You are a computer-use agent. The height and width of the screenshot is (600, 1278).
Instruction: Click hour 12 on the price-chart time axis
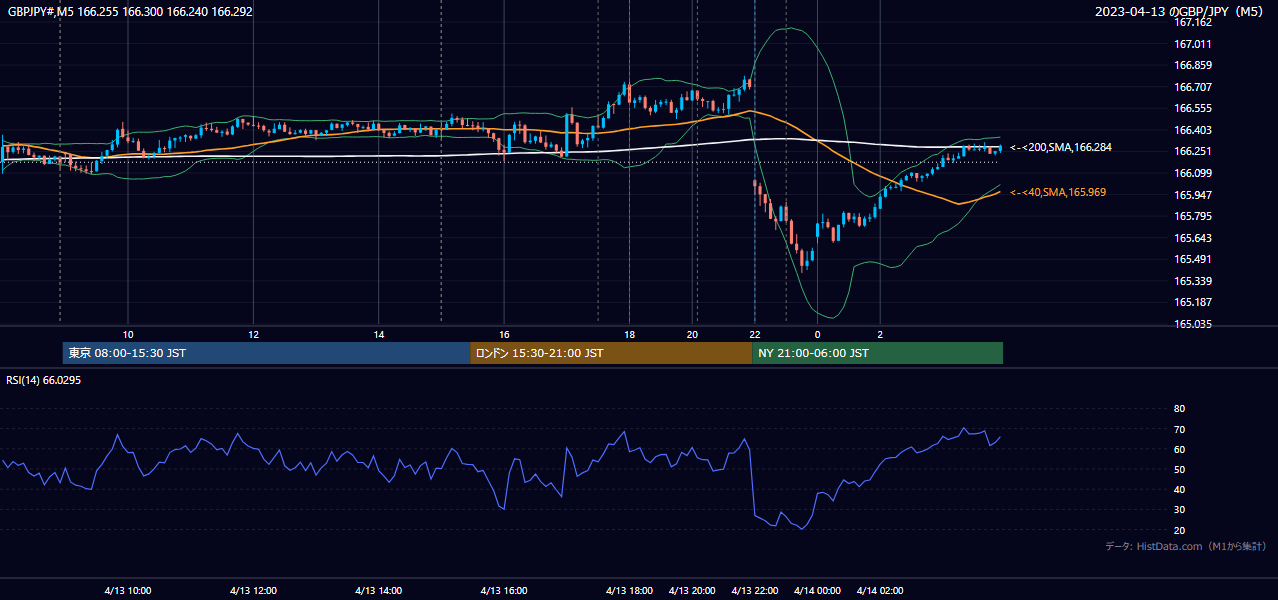[253, 334]
